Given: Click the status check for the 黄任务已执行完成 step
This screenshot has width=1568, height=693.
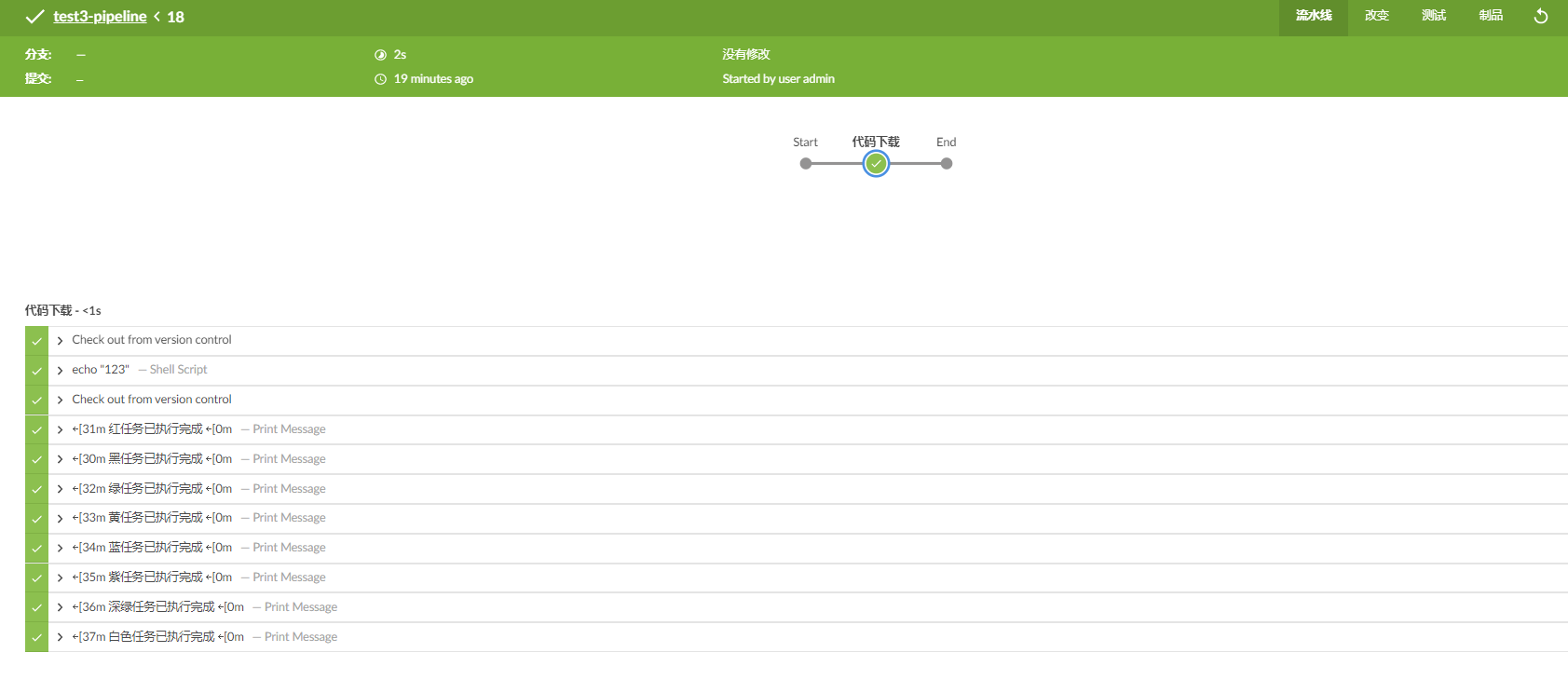Looking at the screenshot, I should pyautogui.click(x=36, y=519).
